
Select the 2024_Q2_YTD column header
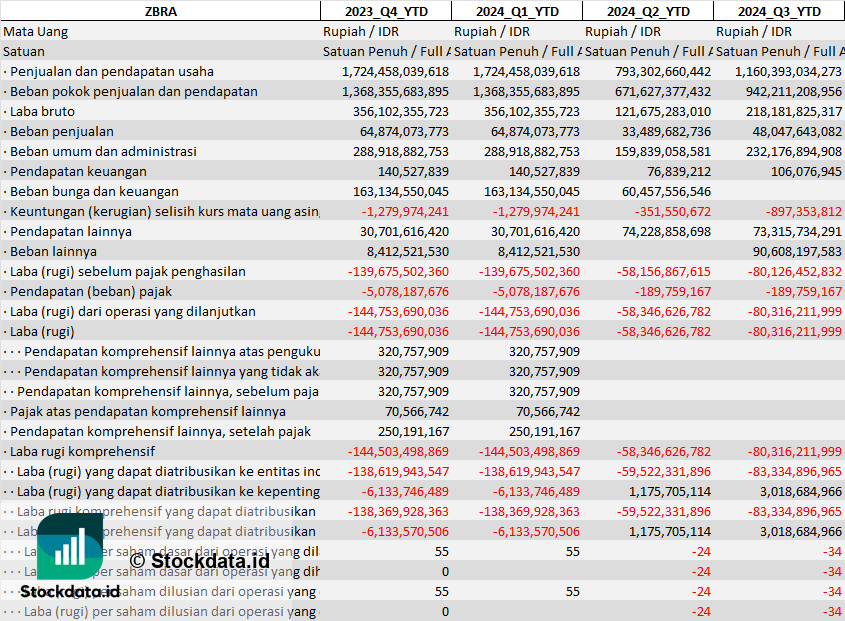pyautogui.click(x=648, y=11)
